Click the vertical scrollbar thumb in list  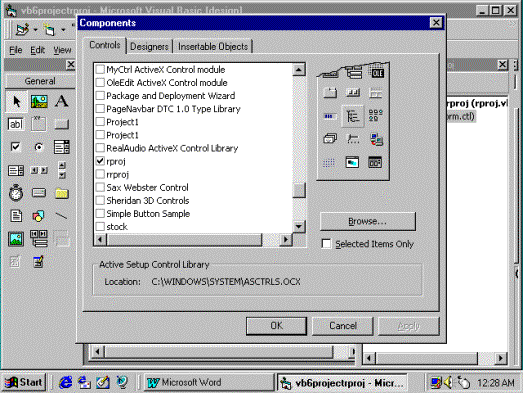[299, 190]
